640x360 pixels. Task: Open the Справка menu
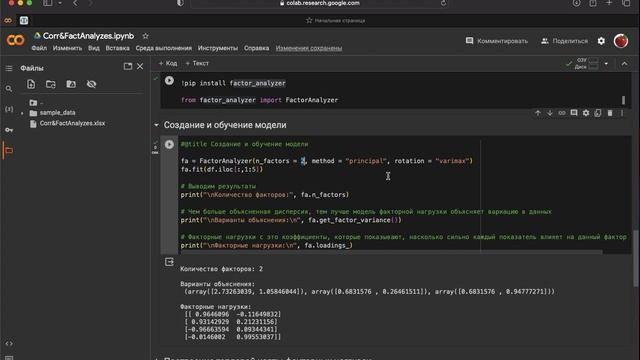(x=256, y=48)
